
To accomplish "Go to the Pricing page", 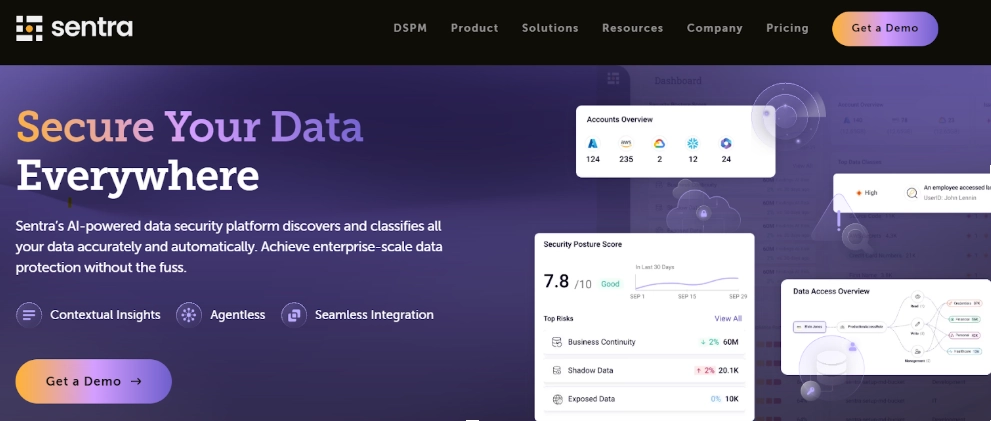I will click(787, 28).
